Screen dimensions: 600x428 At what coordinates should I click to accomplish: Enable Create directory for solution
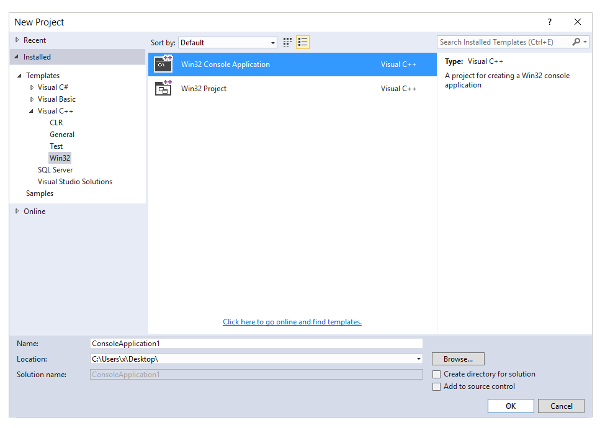point(436,374)
